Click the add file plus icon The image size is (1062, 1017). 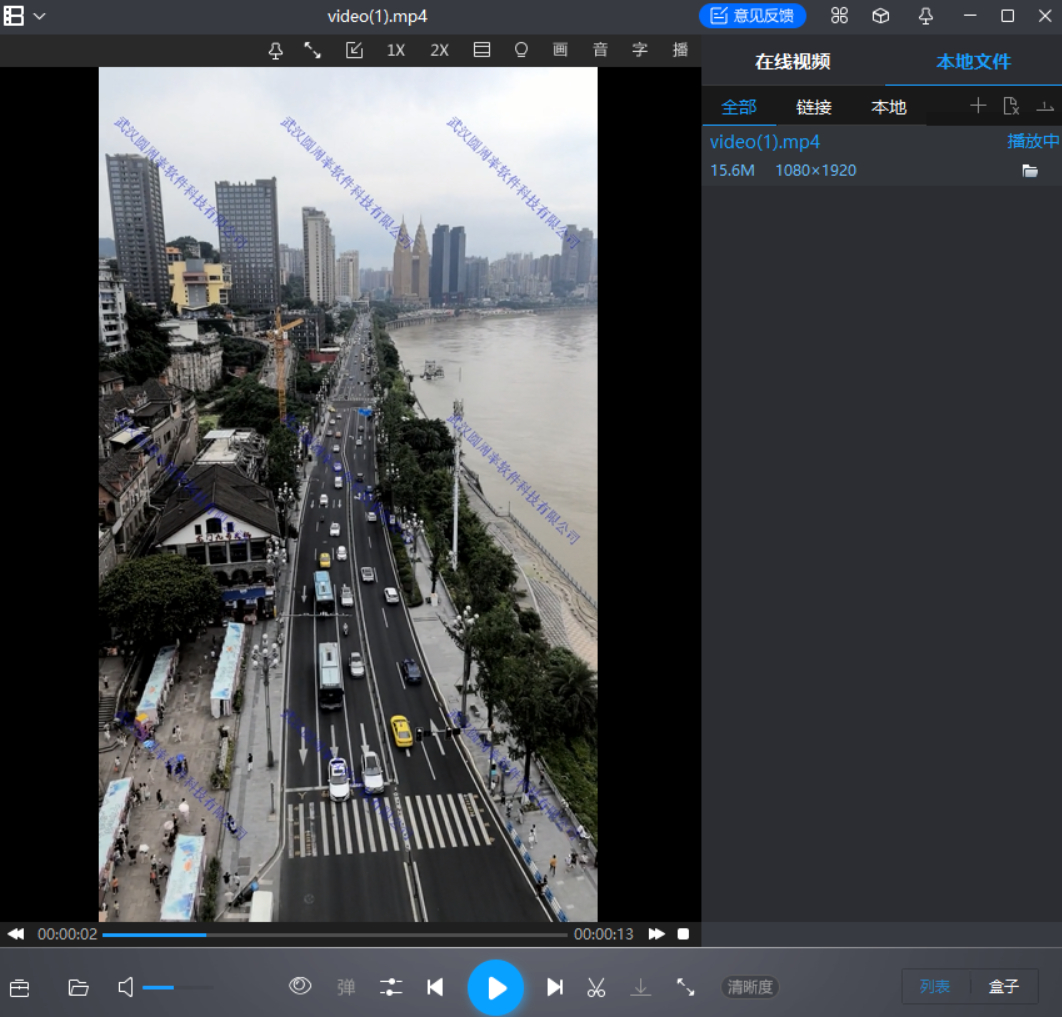(x=978, y=106)
